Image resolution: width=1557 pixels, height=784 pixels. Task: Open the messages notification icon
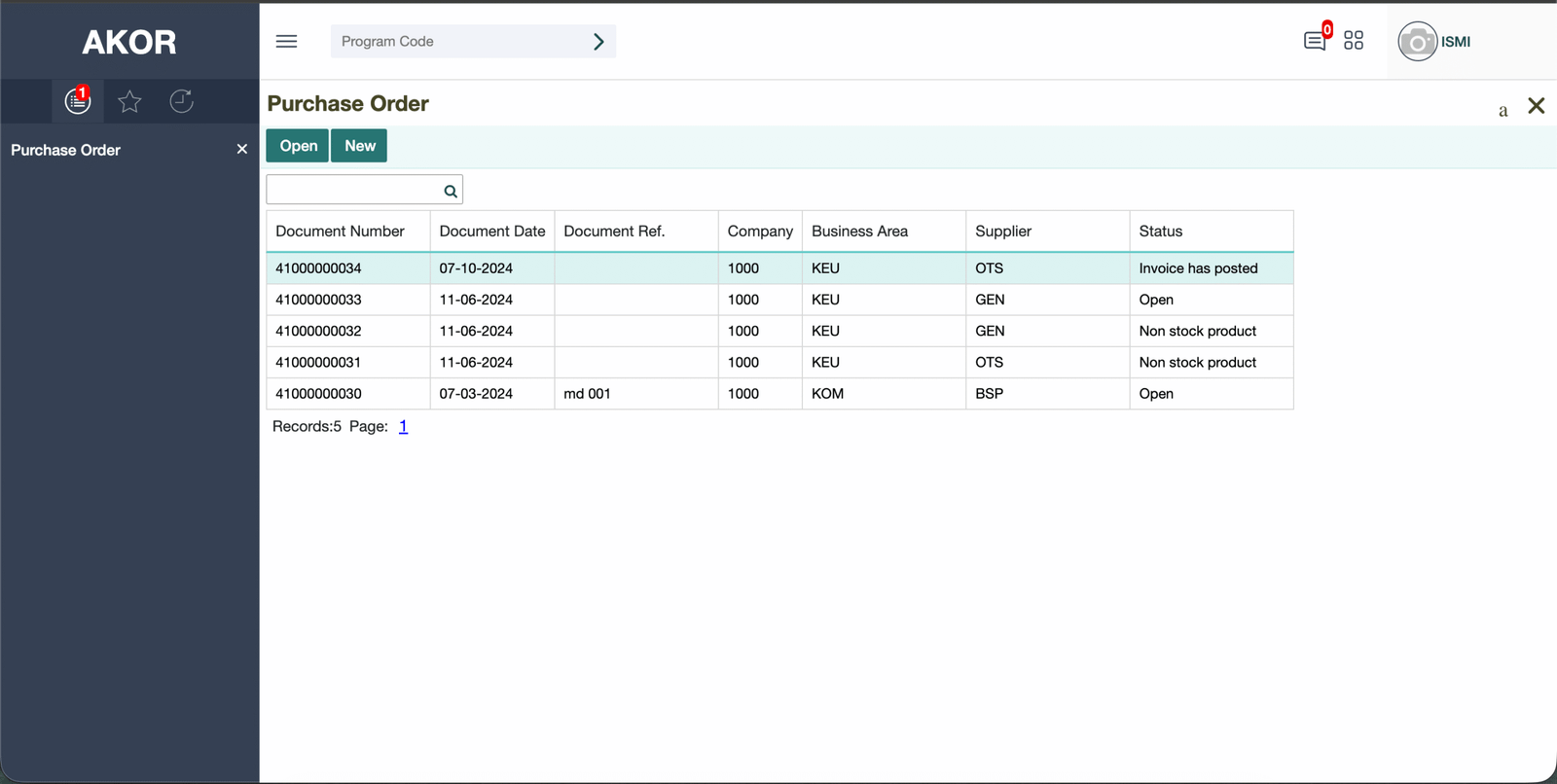click(x=1315, y=41)
